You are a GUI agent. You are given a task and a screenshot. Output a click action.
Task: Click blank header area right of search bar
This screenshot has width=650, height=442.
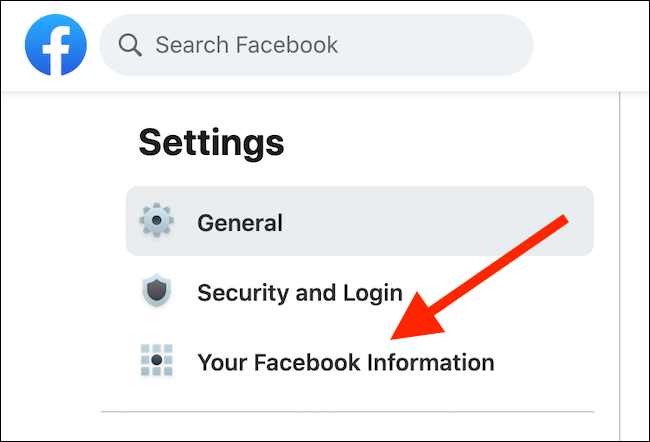(590, 45)
